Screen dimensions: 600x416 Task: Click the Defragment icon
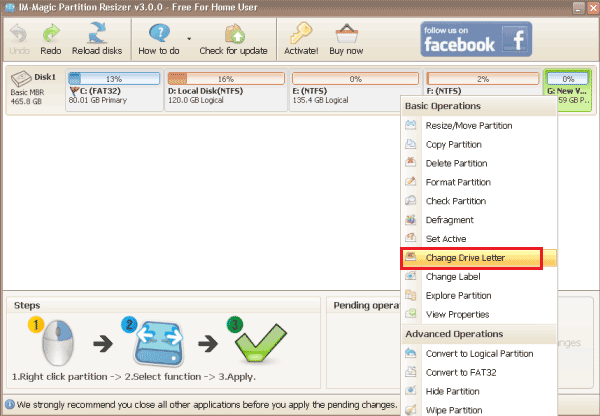click(411, 219)
